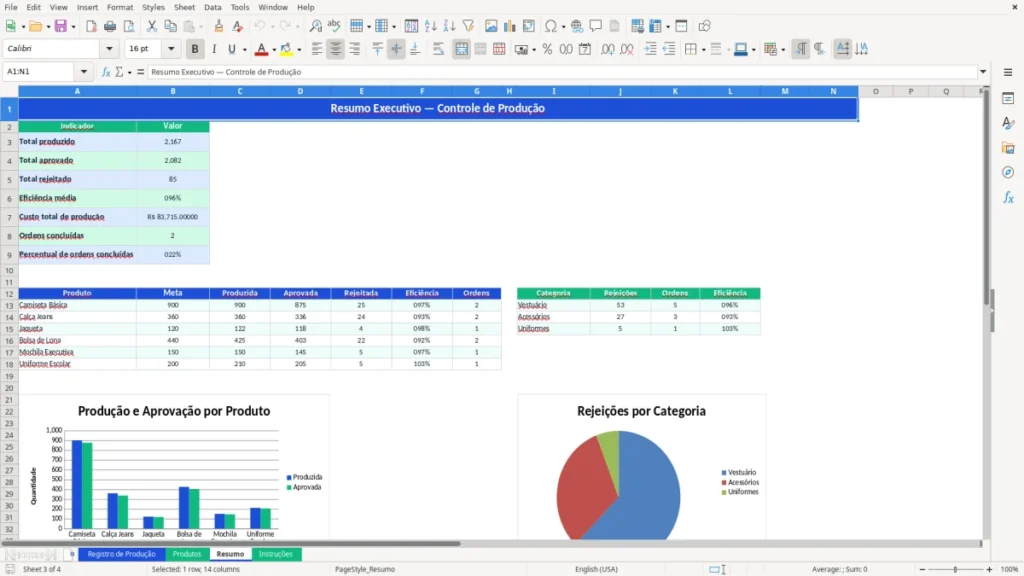Click the zoom in plus button
The image size is (1024, 576).
pyautogui.click(x=989, y=569)
